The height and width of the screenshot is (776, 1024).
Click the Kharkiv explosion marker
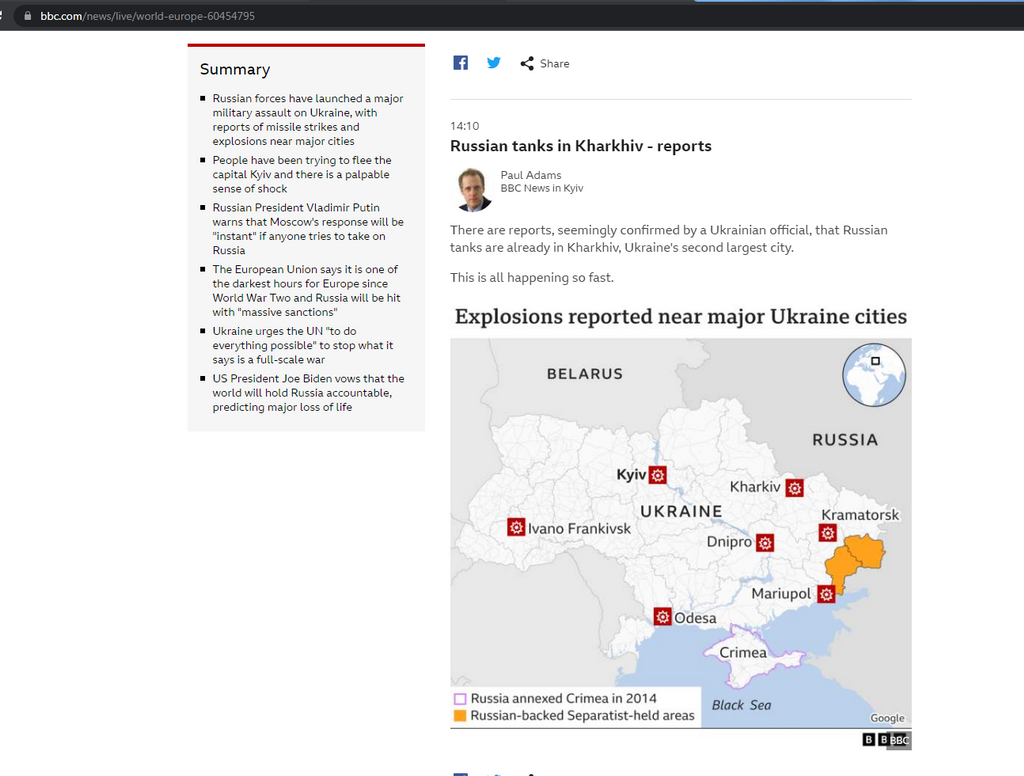click(794, 488)
